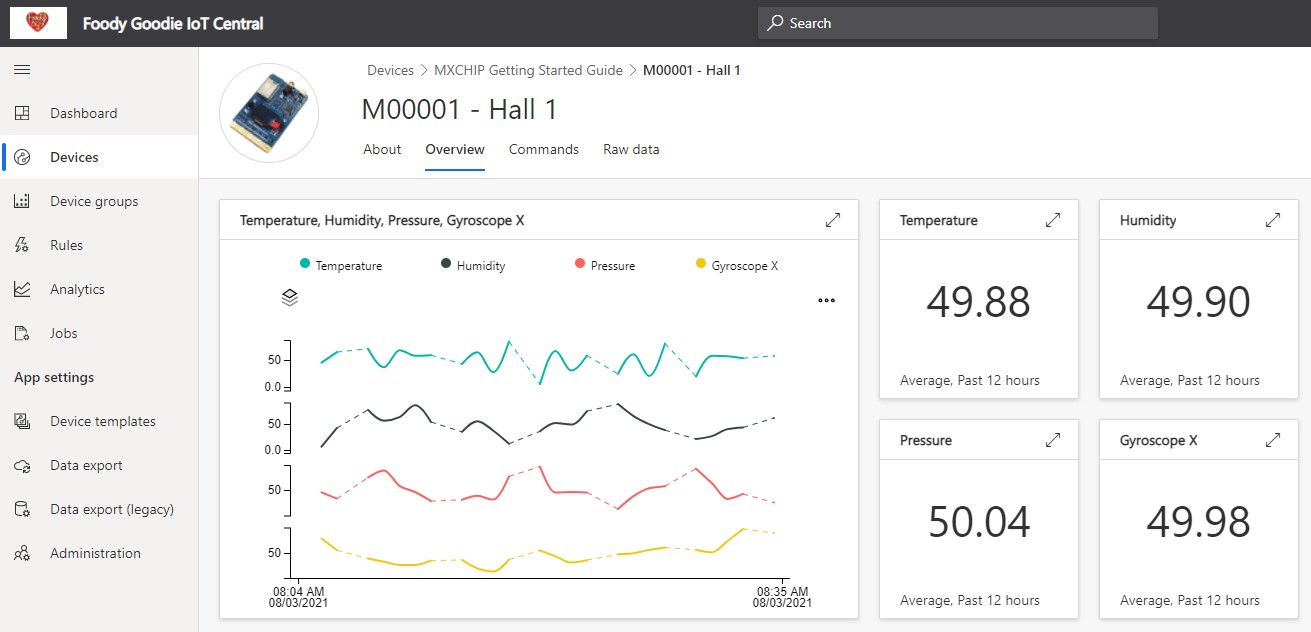Switch to the About tab

(x=382, y=150)
